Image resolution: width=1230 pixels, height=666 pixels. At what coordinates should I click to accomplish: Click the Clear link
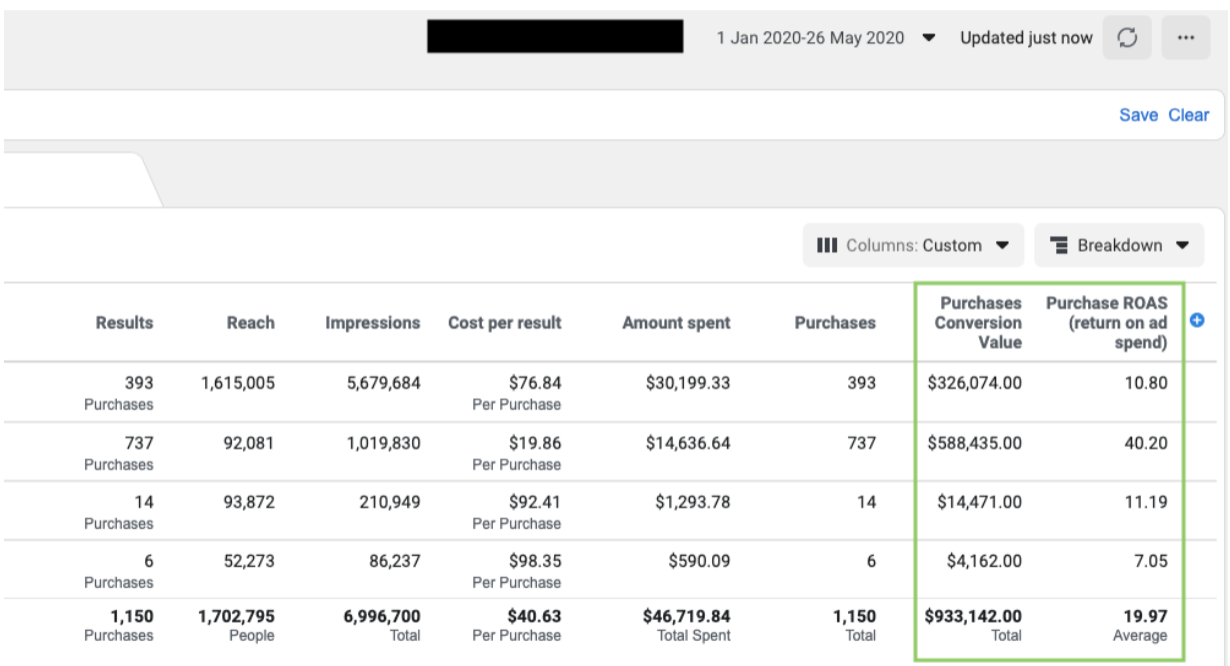1188,115
